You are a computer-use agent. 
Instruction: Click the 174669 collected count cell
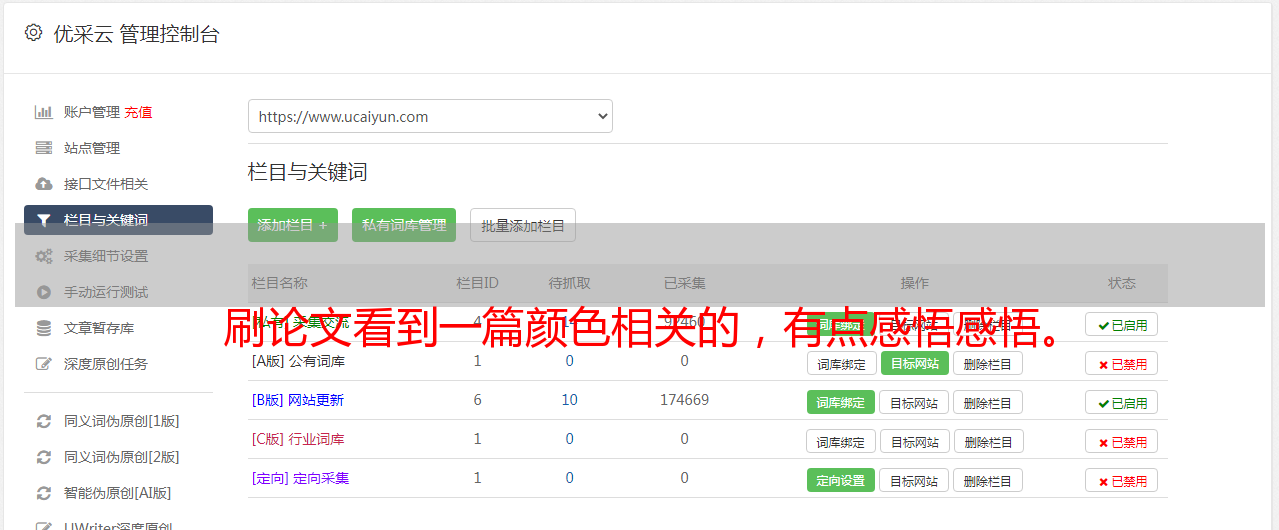click(685, 400)
